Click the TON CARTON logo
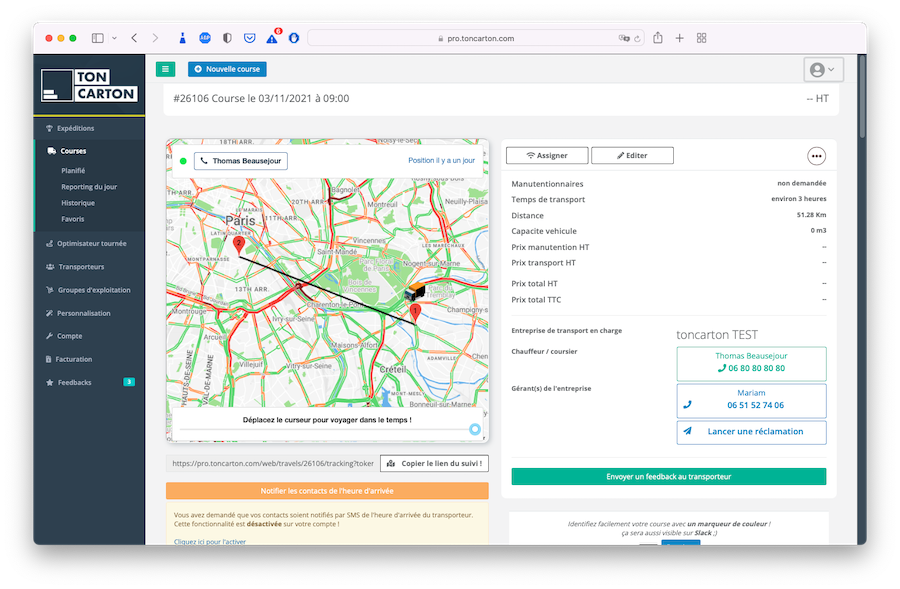This screenshot has height=589, width=900. click(89, 86)
